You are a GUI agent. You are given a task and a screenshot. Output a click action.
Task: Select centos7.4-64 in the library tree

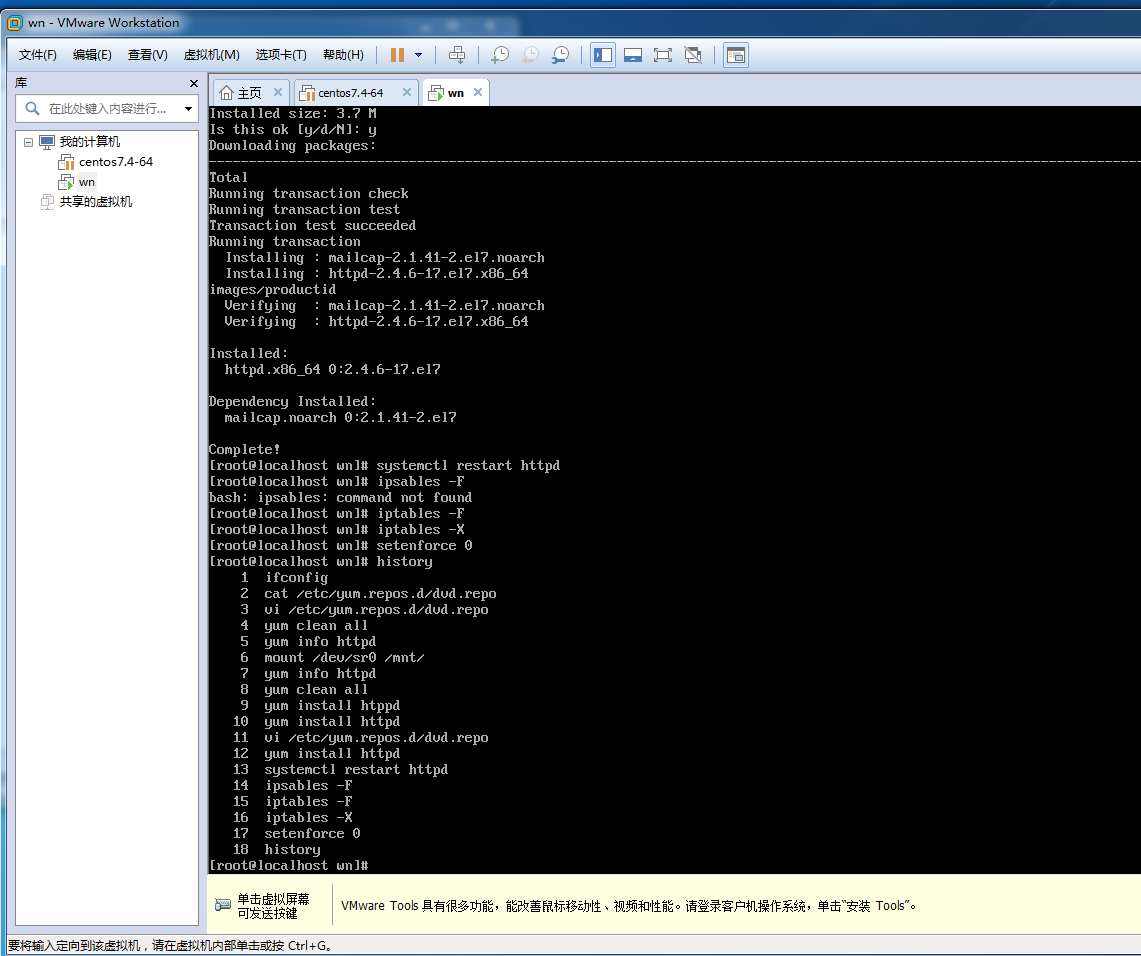(115, 162)
